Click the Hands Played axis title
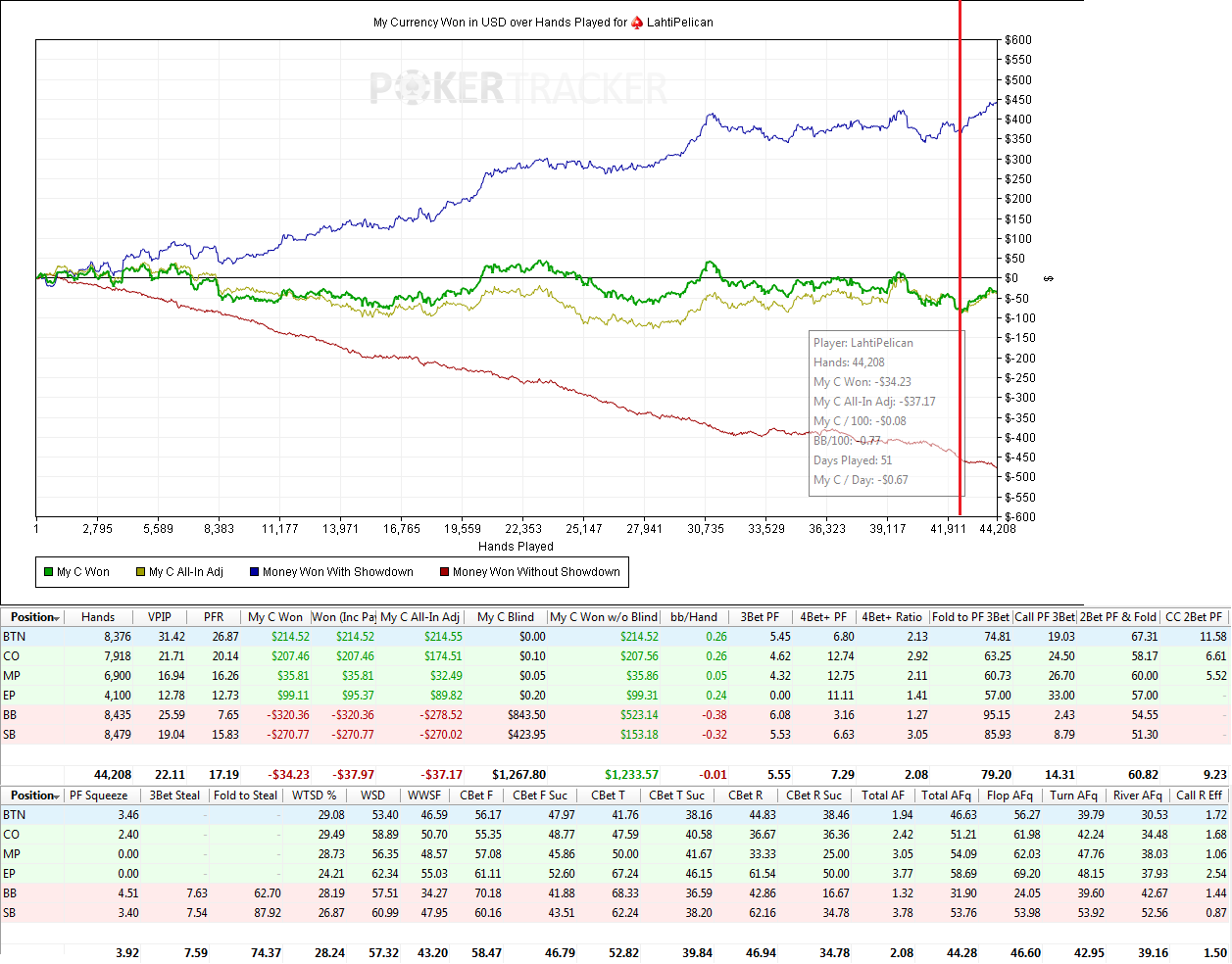This screenshot has width=1232, height=964. point(516,547)
